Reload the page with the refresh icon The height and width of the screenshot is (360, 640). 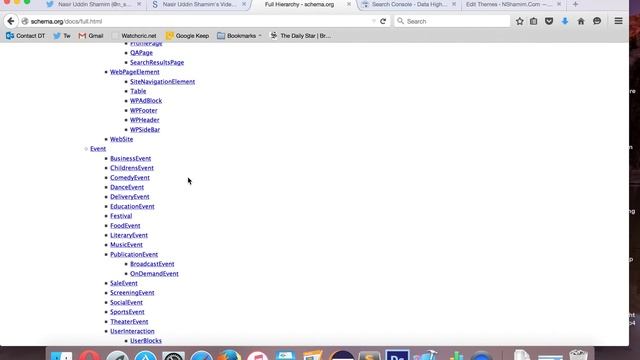click(383, 21)
